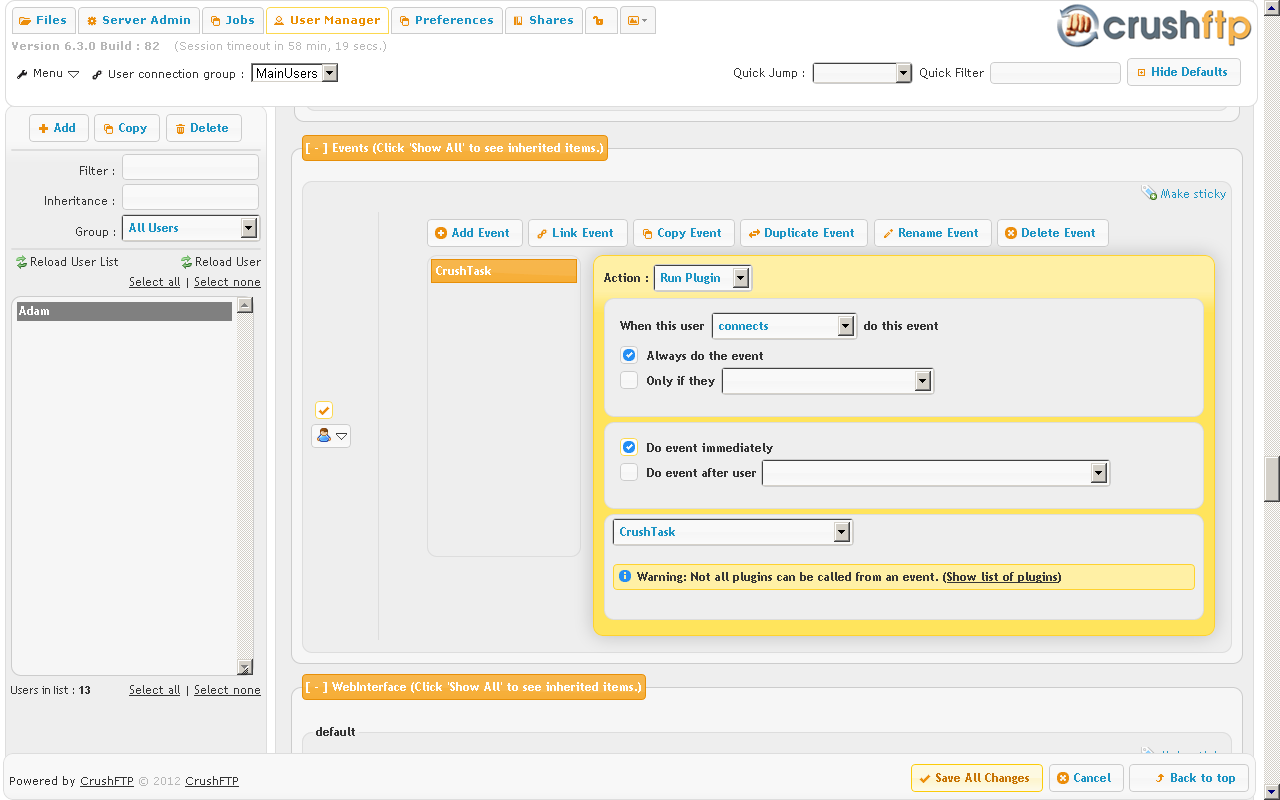The height and width of the screenshot is (800, 1280).
Task: Open the CrushTask plugin dropdown
Action: point(732,532)
